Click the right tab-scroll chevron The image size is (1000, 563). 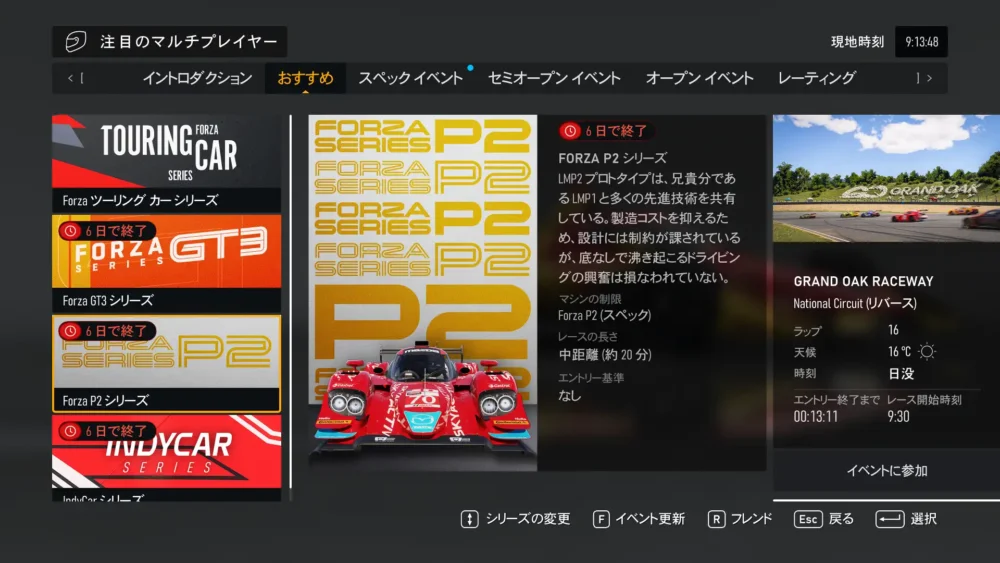tap(929, 78)
